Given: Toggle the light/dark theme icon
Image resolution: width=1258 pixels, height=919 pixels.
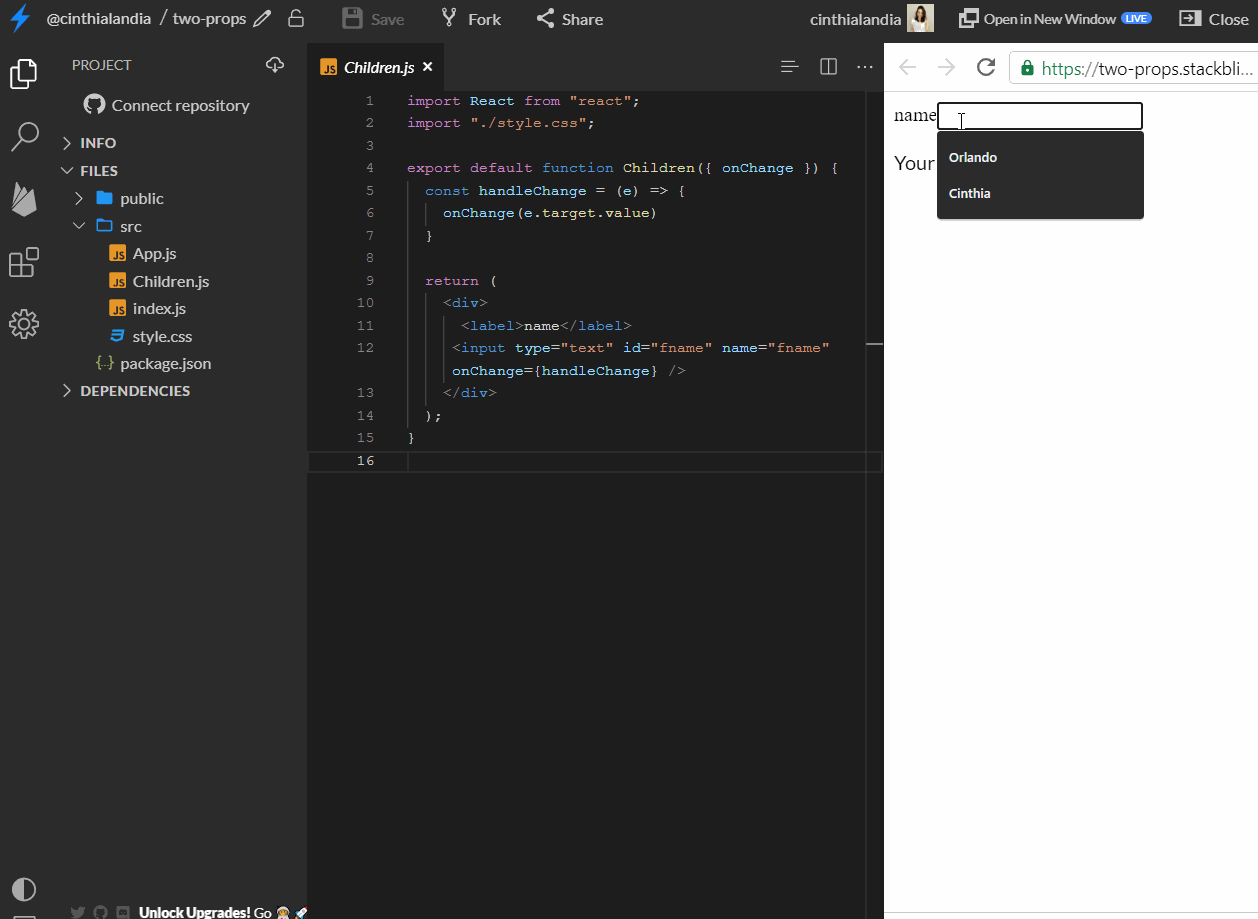Looking at the screenshot, I should pos(24,889).
